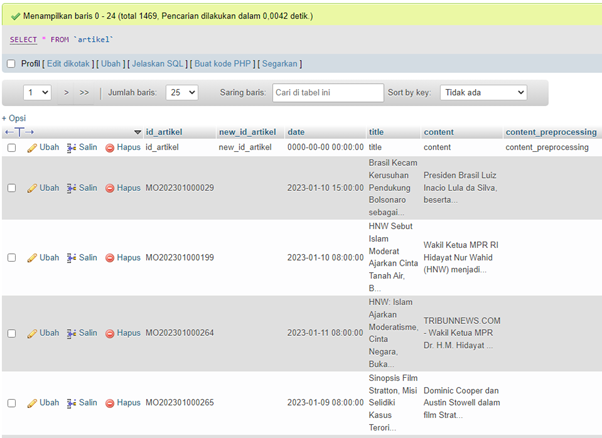Tick checkbox for row MO202301000029
602x438 pixels.
point(11,188)
